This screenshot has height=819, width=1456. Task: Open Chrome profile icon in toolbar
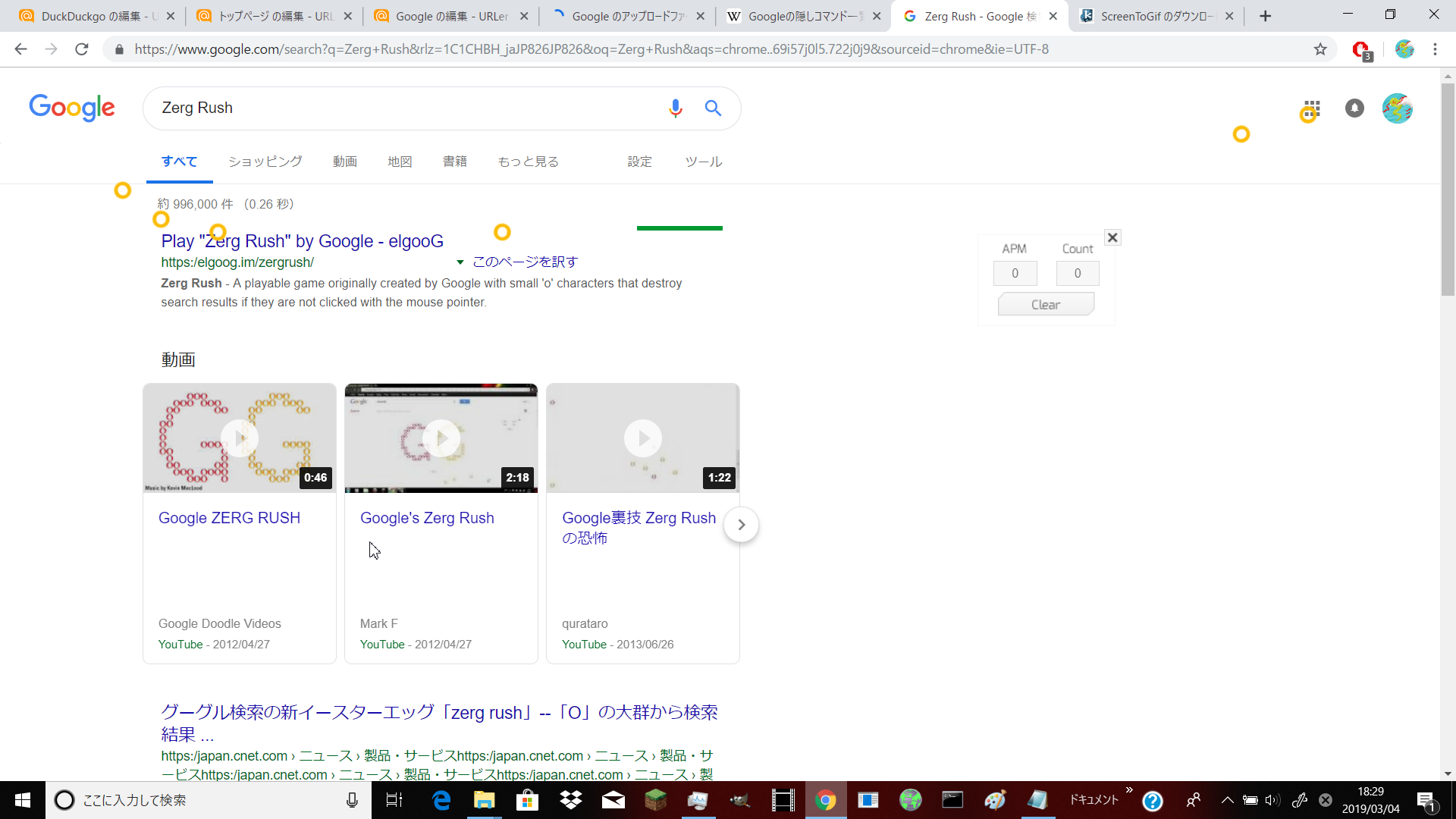pyautogui.click(x=1404, y=49)
